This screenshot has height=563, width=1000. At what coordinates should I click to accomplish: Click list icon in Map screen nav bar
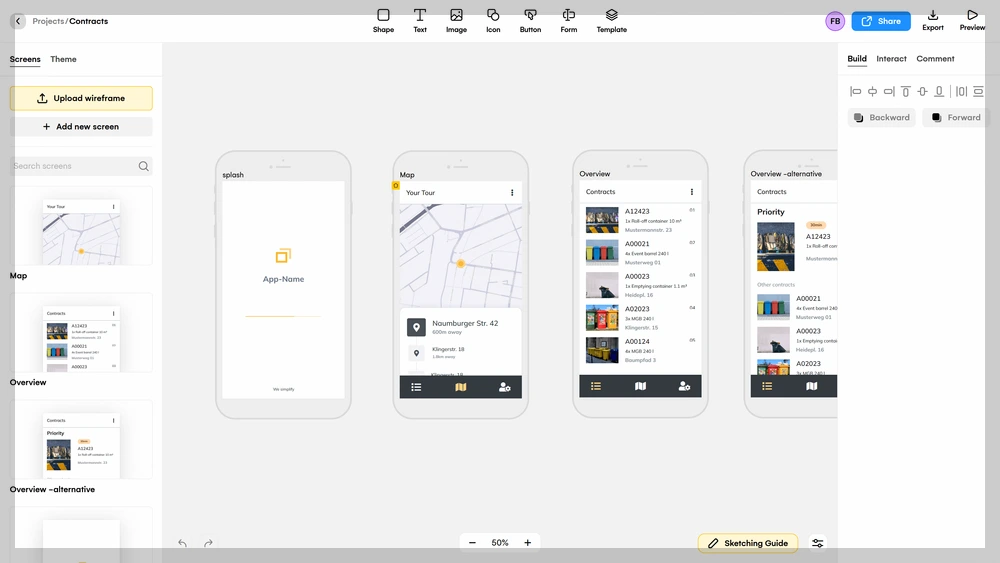tap(416, 387)
